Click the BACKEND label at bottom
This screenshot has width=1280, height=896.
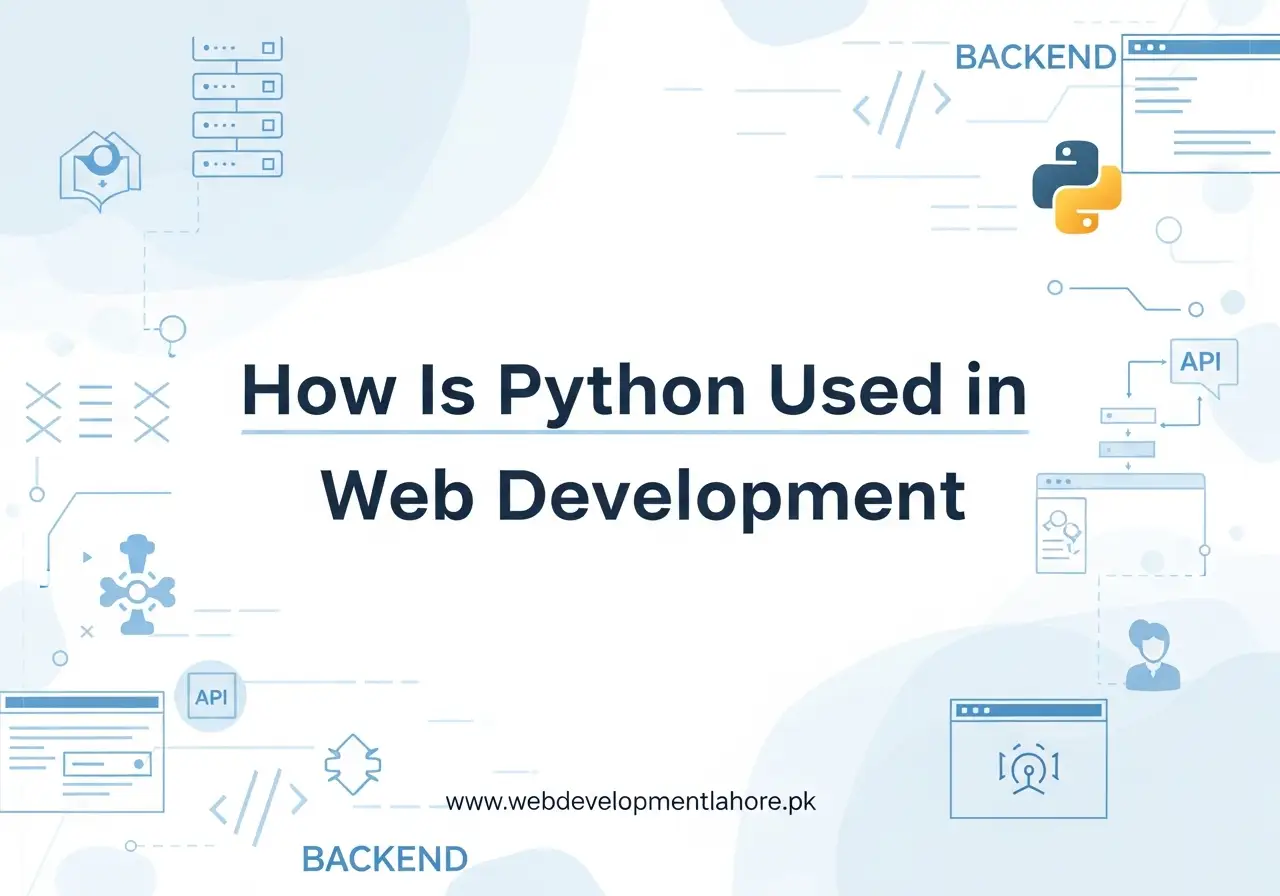pyautogui.click(x=385, y=858)
